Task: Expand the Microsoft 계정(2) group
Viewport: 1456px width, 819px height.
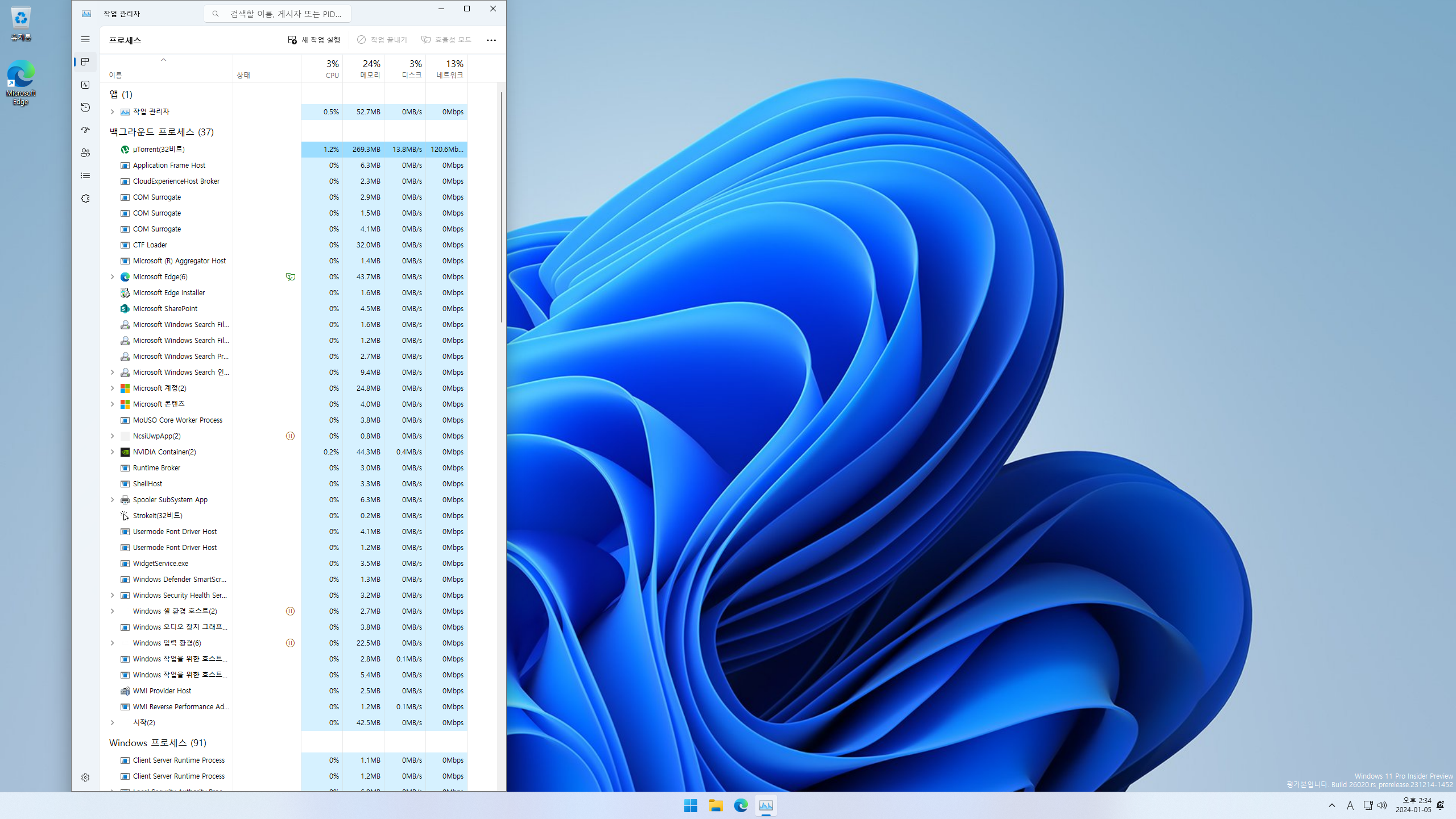Action: click(x=112, y=388)
